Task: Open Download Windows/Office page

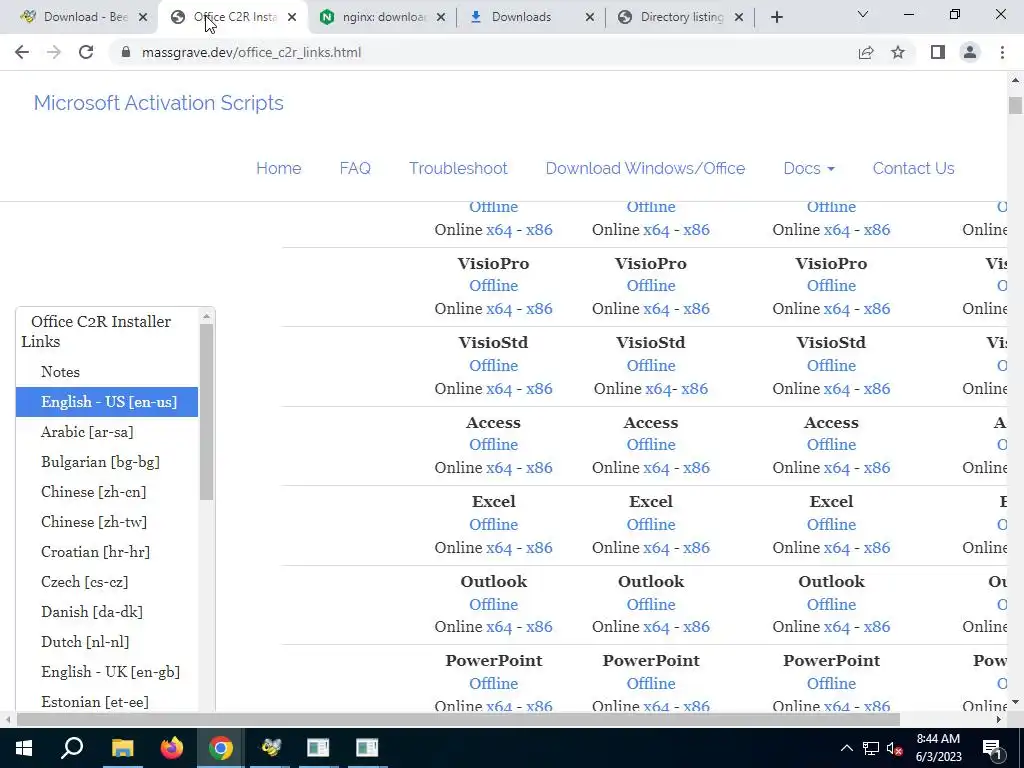Action: (645, 168)
